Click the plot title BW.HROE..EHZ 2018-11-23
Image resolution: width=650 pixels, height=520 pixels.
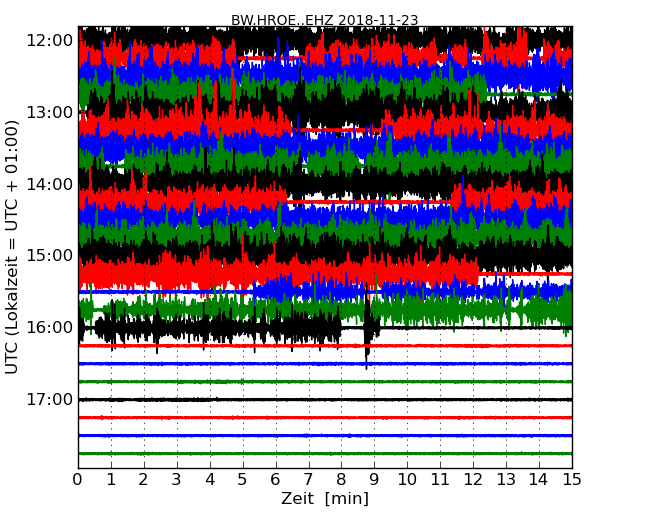324,20
